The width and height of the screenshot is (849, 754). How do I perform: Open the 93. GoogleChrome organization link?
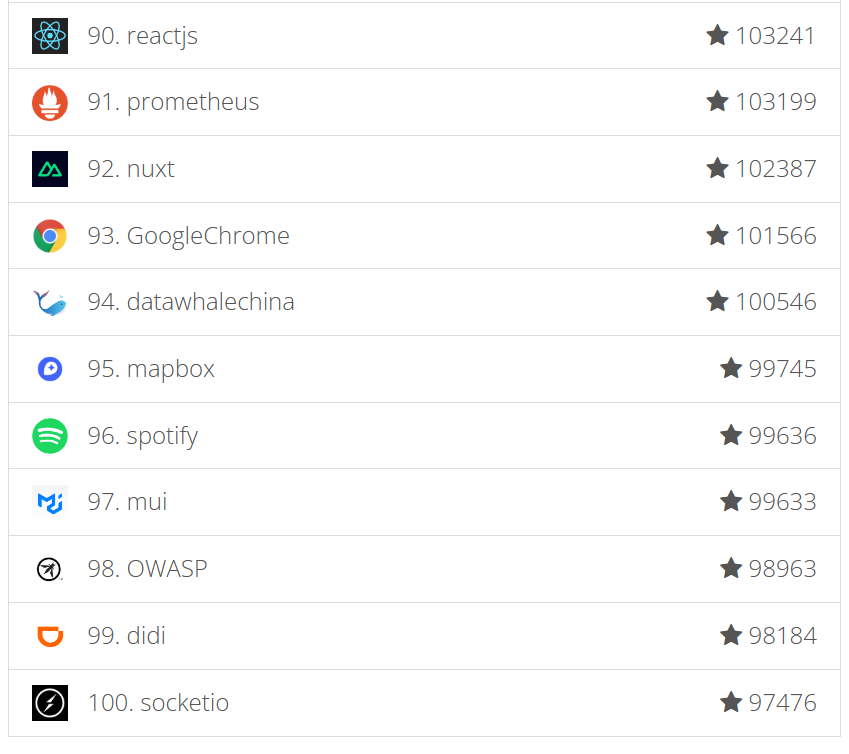pyautogui.click(x=188, y=237)
